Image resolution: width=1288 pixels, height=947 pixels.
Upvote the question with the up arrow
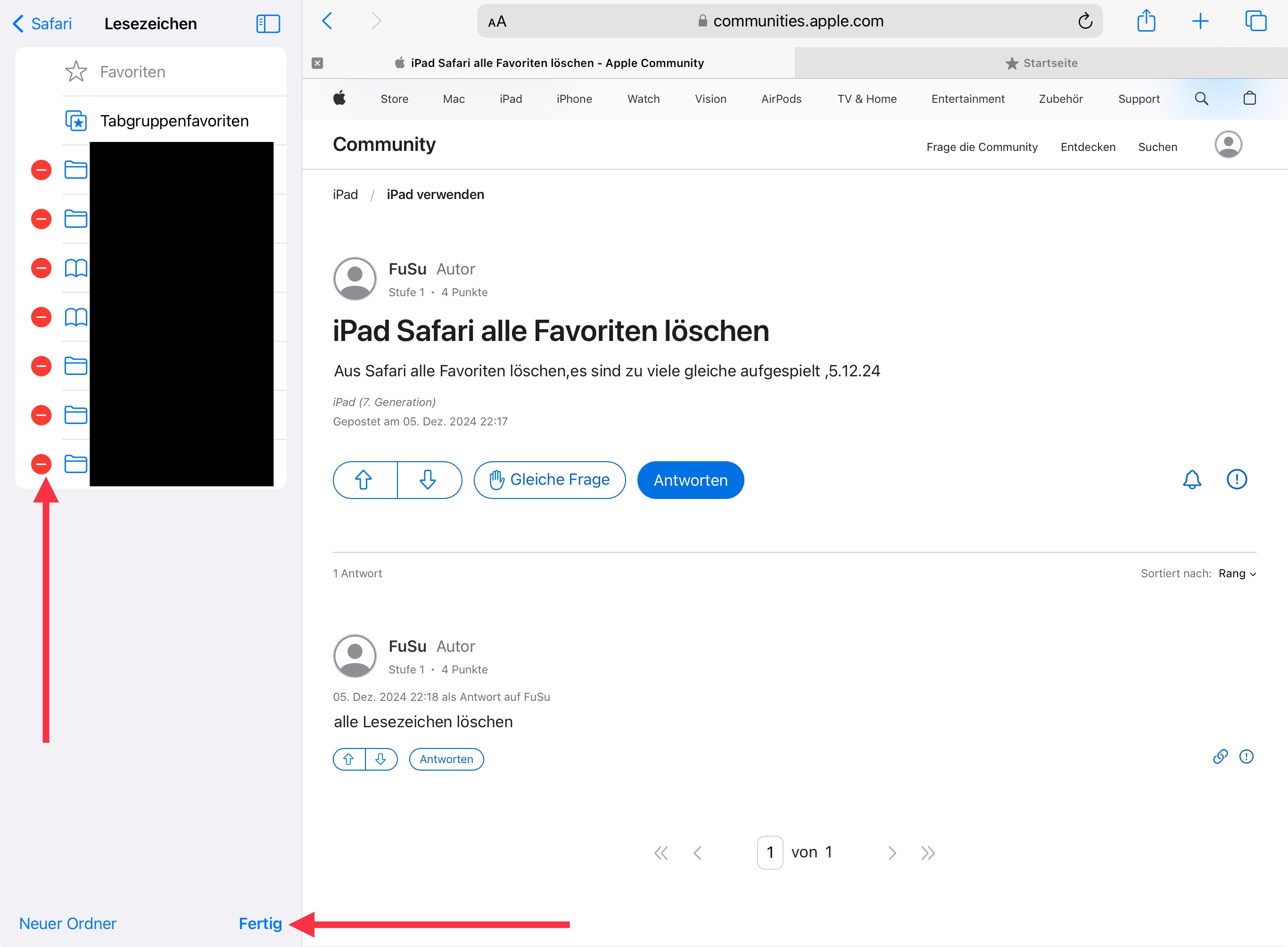(x=364, y=480)
